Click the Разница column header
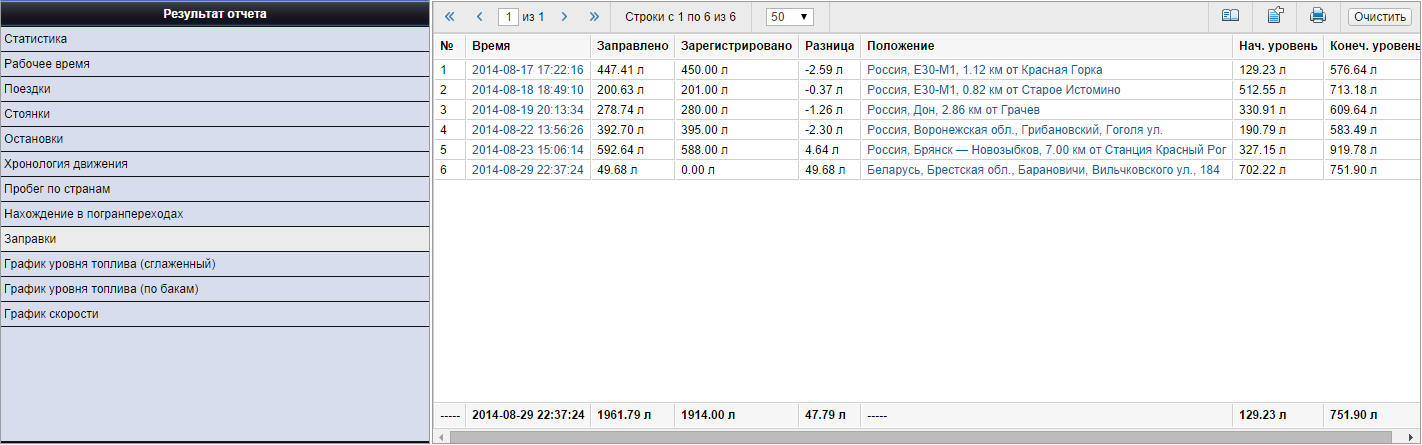Viewport: 1422px width, 445px height. pyautogui.click(x=829, y=47)
